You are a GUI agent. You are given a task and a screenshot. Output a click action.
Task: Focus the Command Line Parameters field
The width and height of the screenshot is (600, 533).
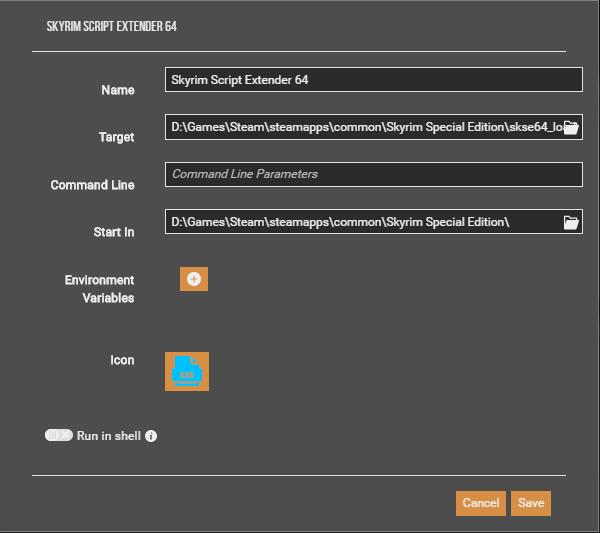coord(374,174)
